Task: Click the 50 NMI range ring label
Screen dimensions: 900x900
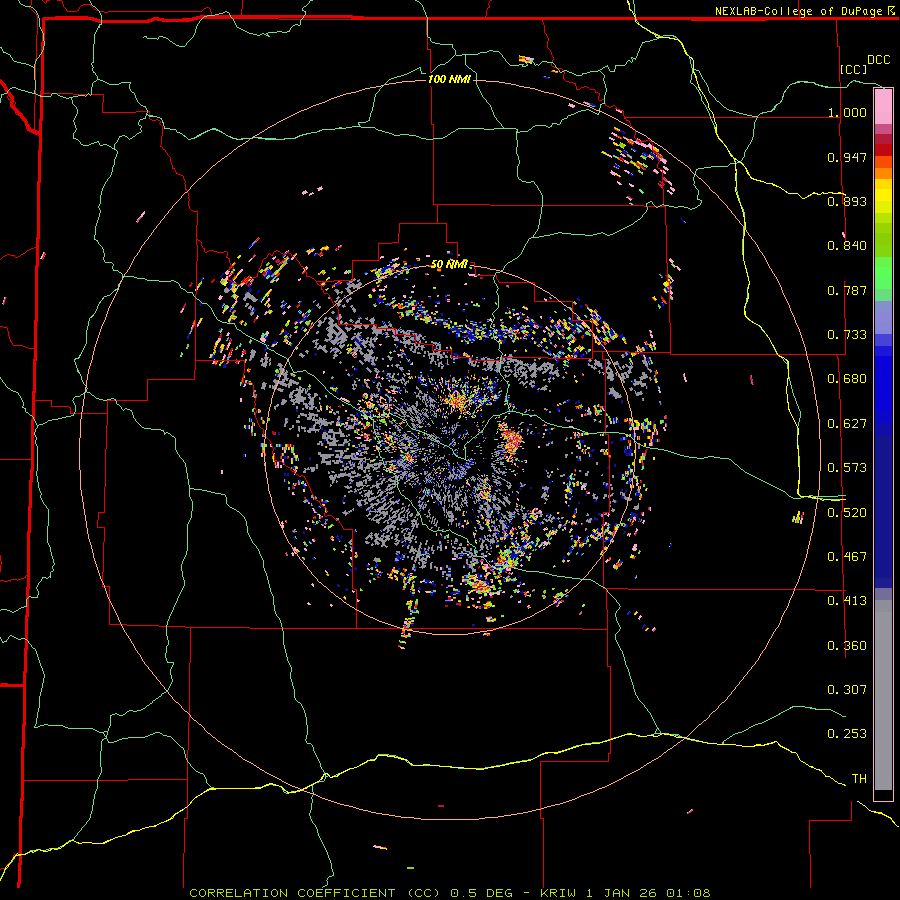Action: 449,265
